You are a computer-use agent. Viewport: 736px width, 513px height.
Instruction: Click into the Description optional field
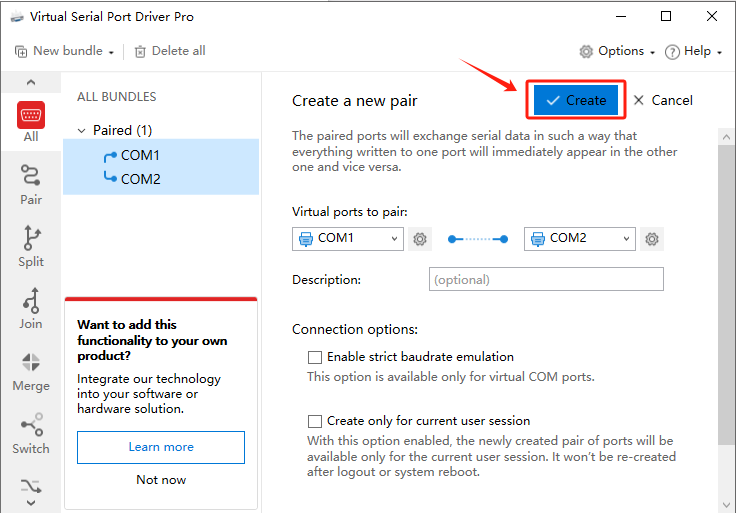tap(546, 280)
